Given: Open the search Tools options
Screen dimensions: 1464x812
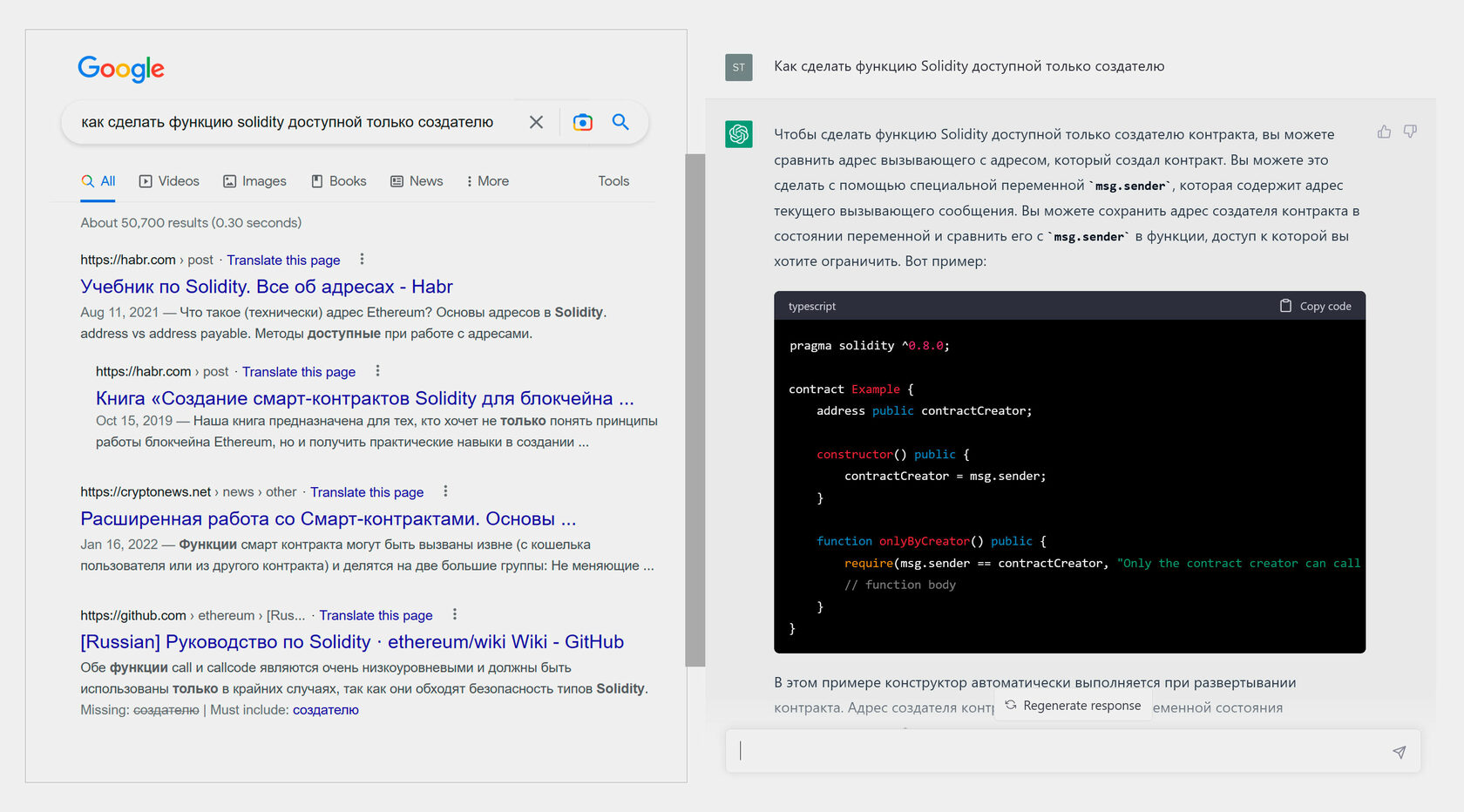Looking at the screenshot, I should click(613, 181).
